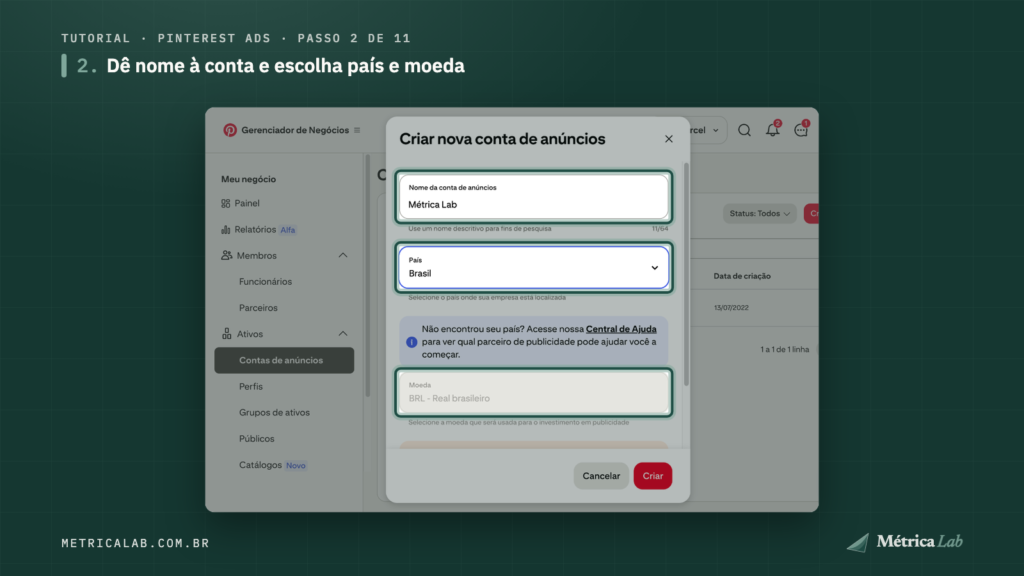Click the partially hidden red create button

[x=811, y=214]
